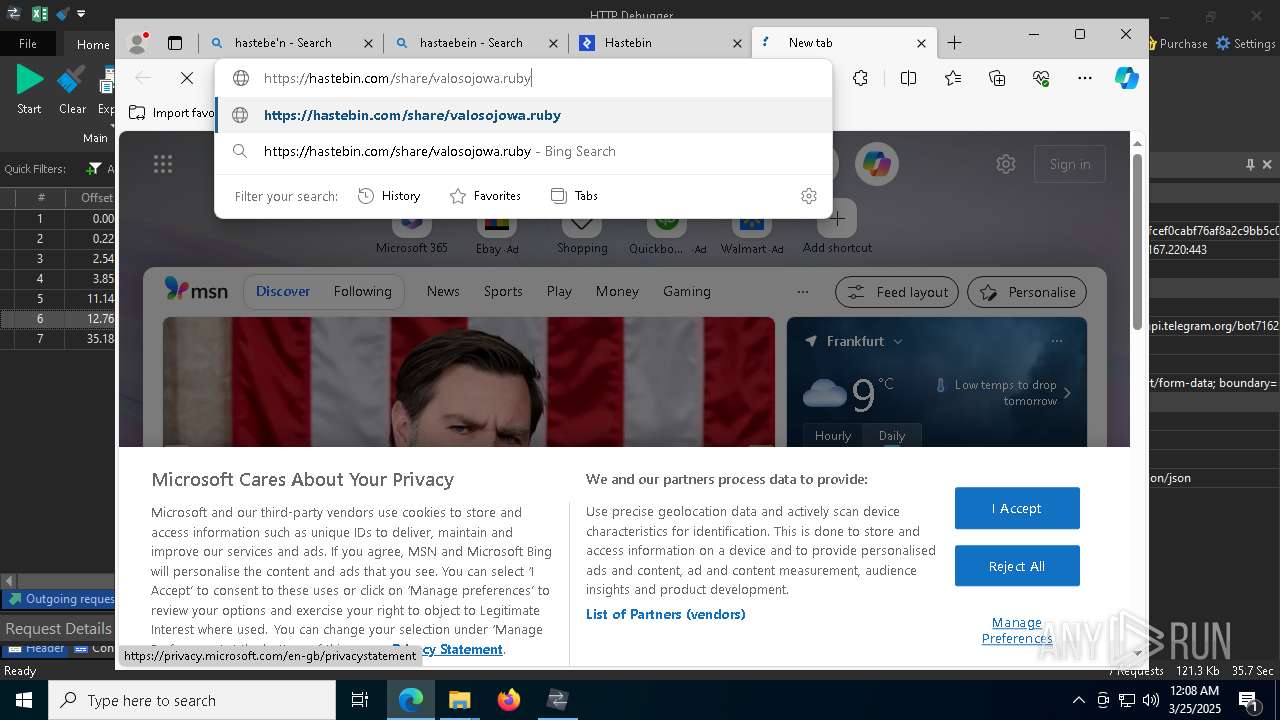Open weather card more options
This screenshot has height=720, width=1280.
coord(1056,341)
